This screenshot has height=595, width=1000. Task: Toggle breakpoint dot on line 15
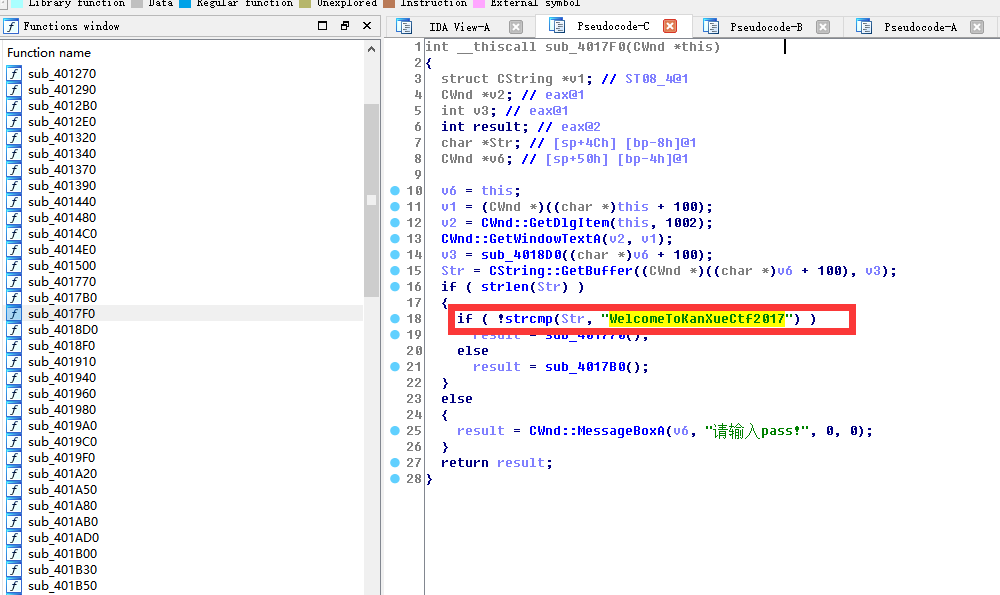pyautogui.click(x=395, y=270)
